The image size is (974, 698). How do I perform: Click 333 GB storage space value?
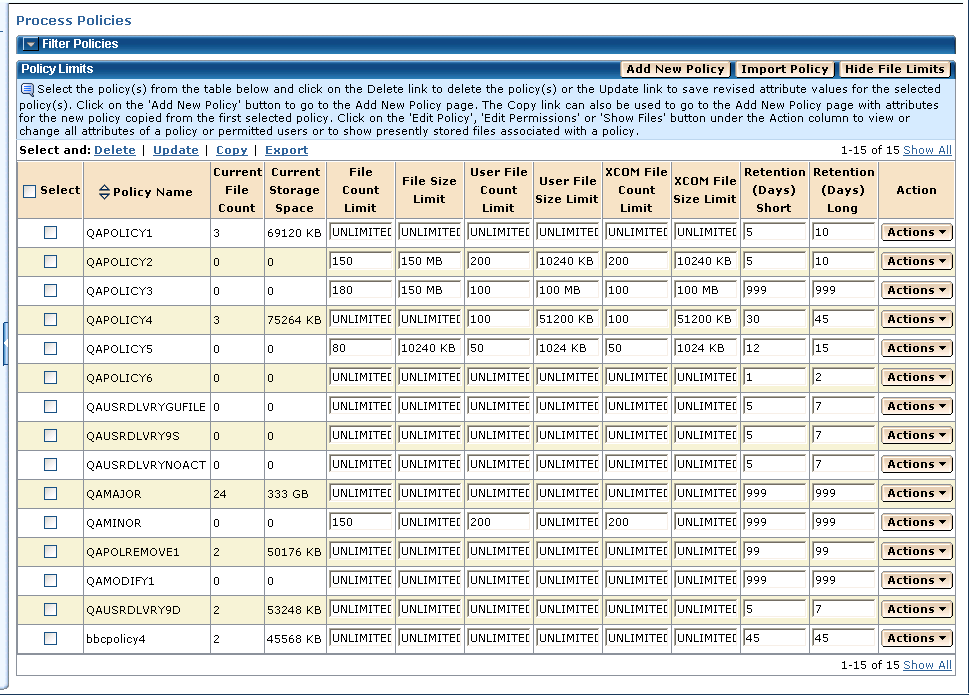(288, 494)
